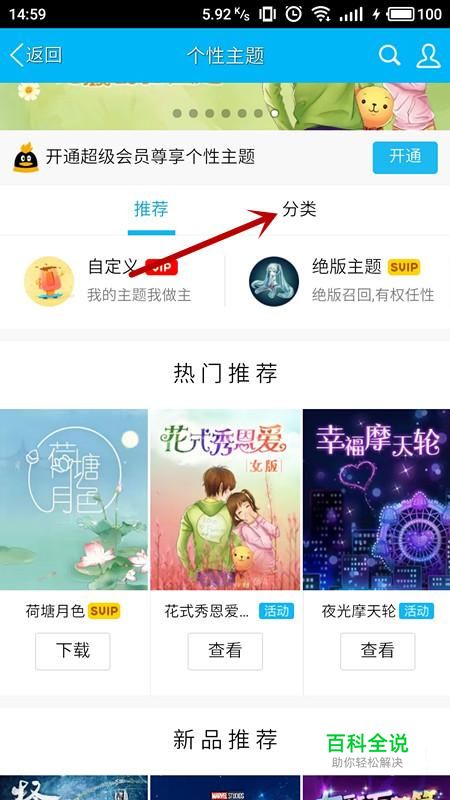Image resolution: width=450 pixels, height=800 pixels.
Task: Select the last banner page dot
Action: (x=274, y=113)
